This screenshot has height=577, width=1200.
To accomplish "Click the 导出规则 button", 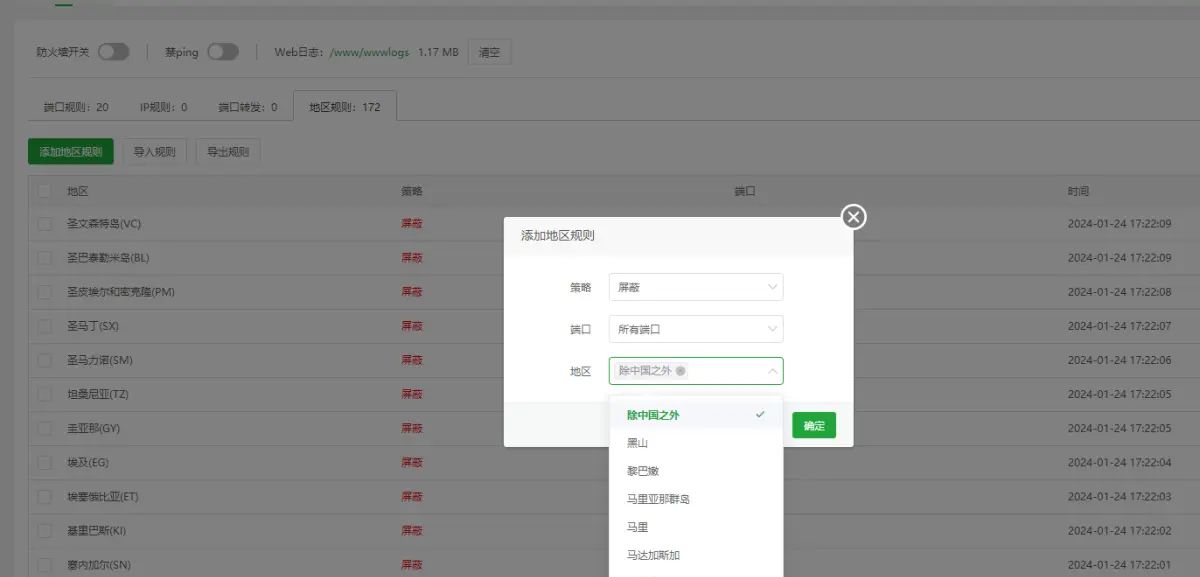I will [227, 151].
